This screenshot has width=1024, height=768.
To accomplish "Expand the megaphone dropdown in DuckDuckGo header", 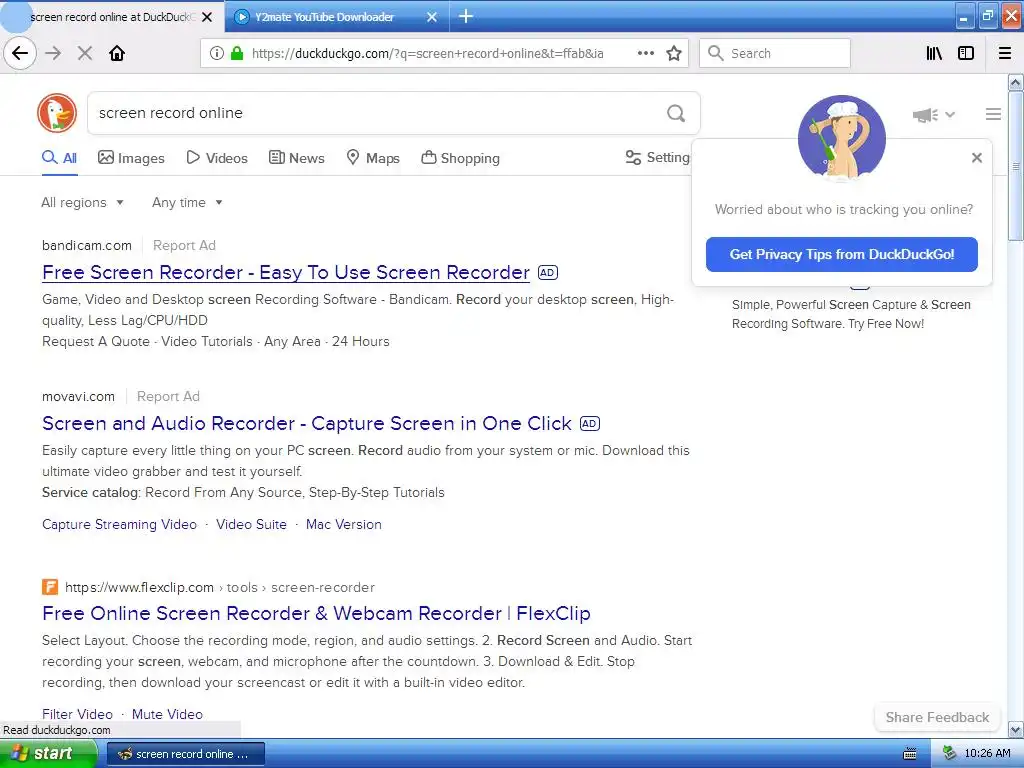I will [934, 115].
